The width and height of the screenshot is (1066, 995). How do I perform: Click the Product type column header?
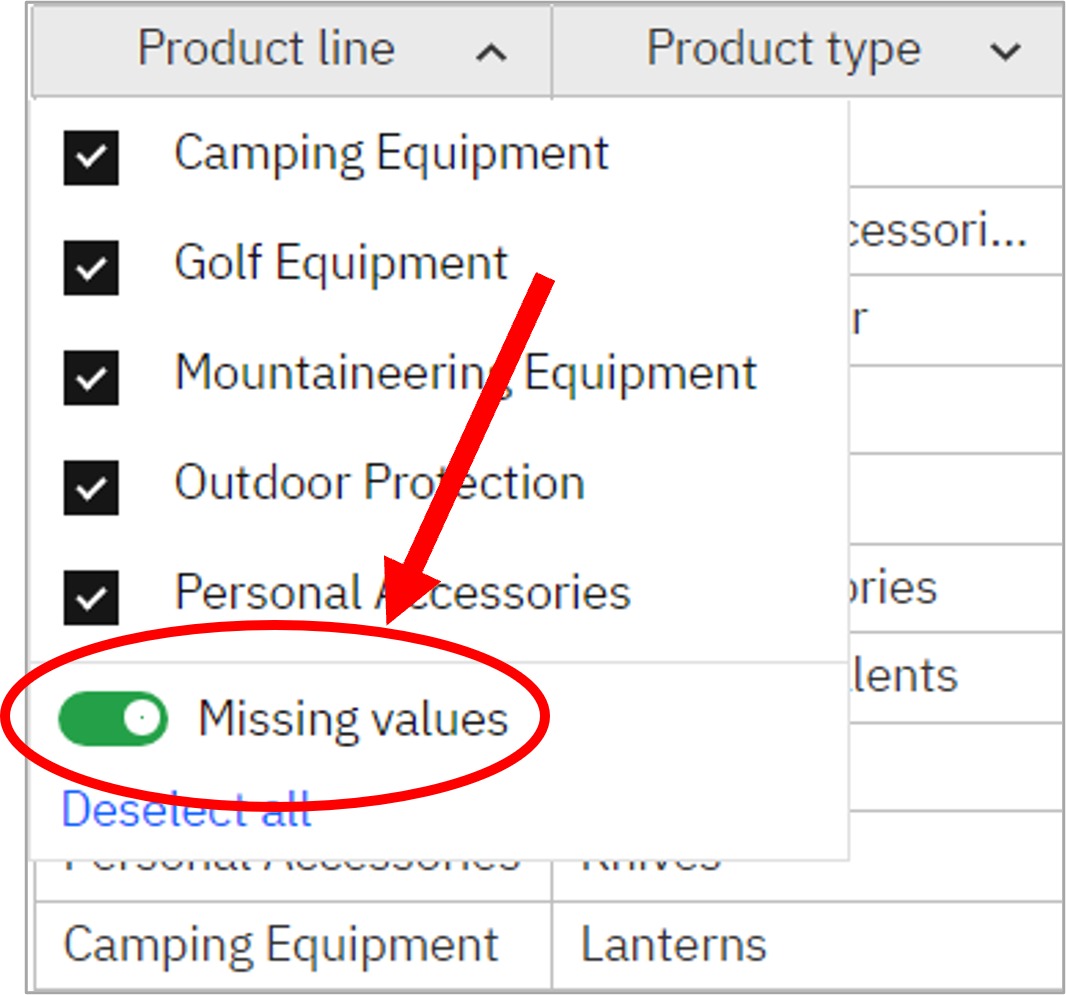(x=783, y=49)
